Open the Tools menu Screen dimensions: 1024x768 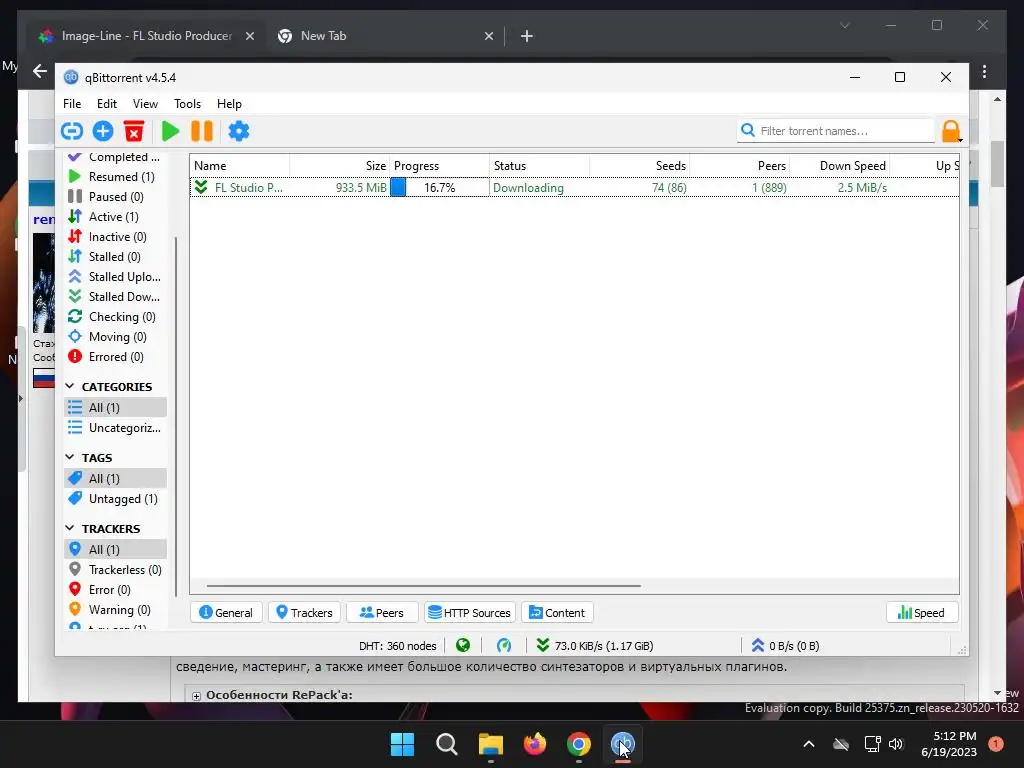[x=187, y=104]
